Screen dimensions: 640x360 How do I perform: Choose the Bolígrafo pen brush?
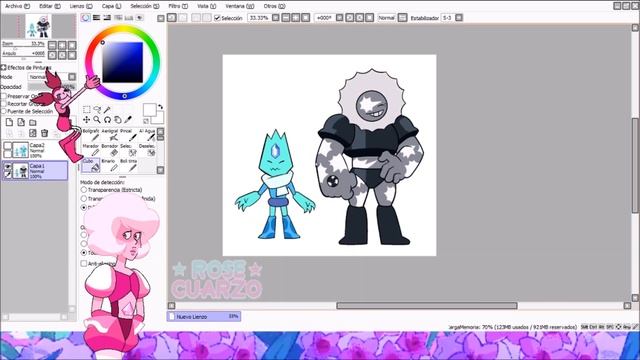click(x=91, y=135)
